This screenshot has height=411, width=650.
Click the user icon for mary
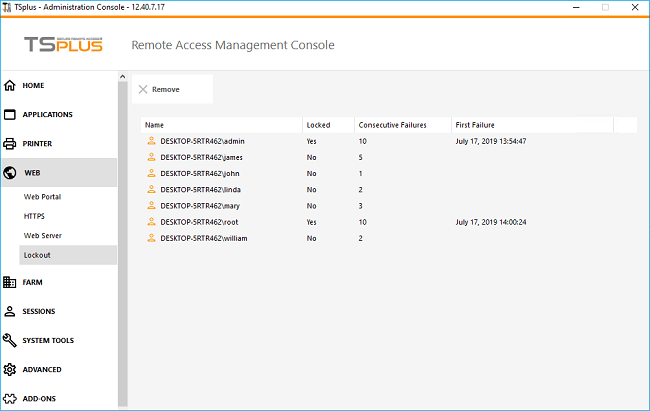click(151, 206)
